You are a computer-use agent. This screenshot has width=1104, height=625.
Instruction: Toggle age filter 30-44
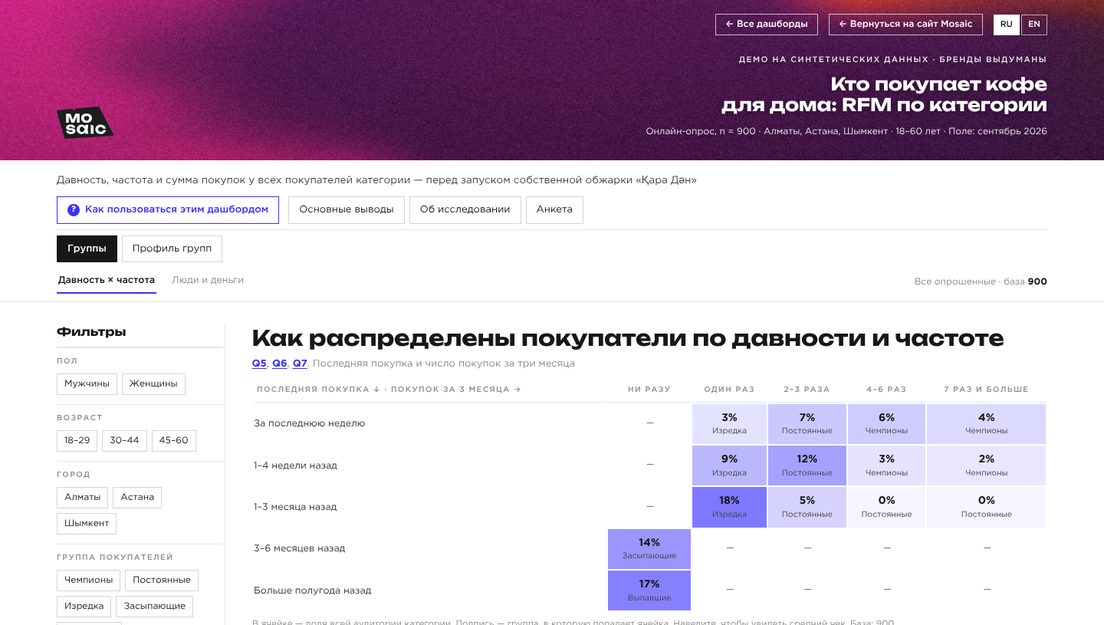[x=124, y=441]
